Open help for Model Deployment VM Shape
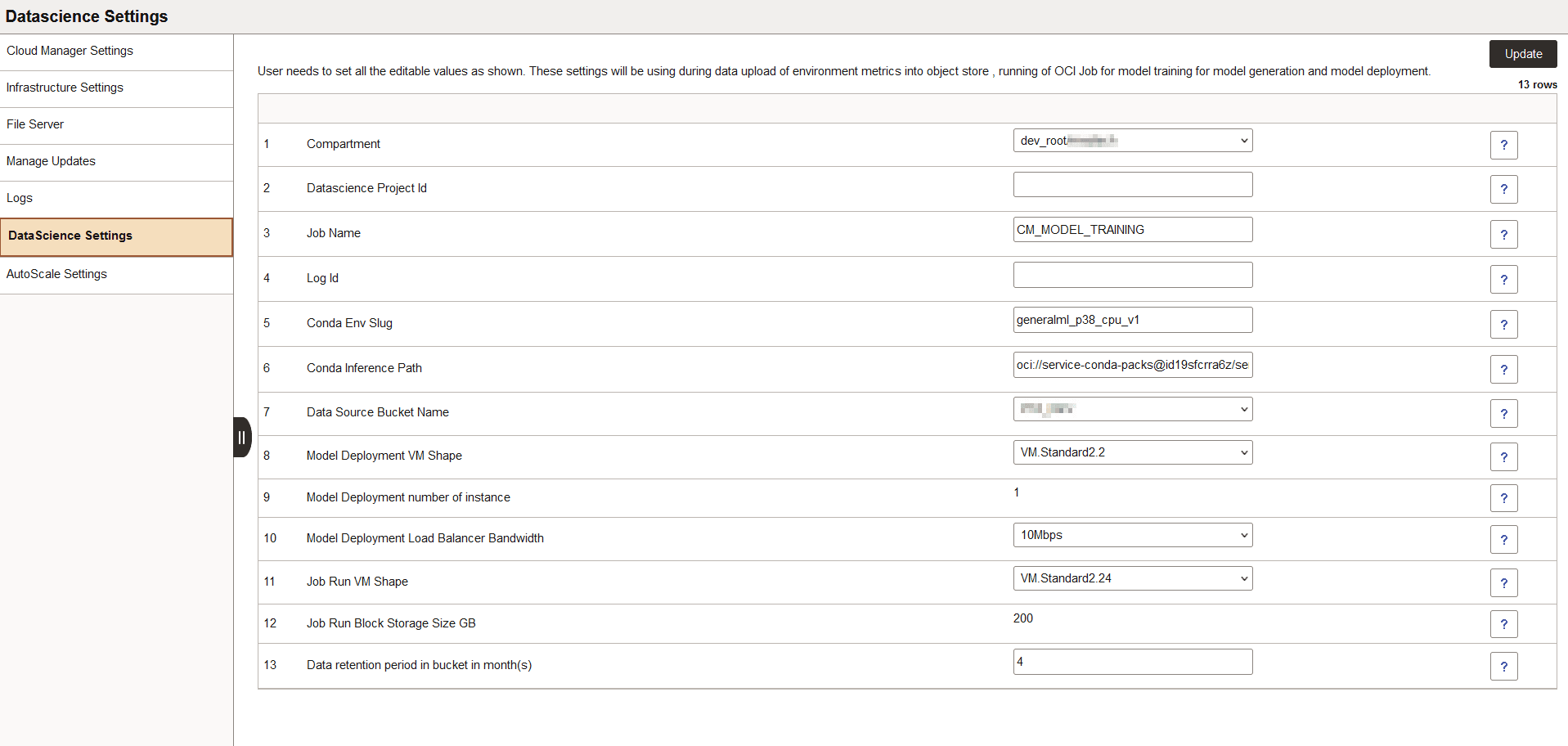This screenshot has height=746, width=1568. pyautogui.click(x=1504, y=456)
